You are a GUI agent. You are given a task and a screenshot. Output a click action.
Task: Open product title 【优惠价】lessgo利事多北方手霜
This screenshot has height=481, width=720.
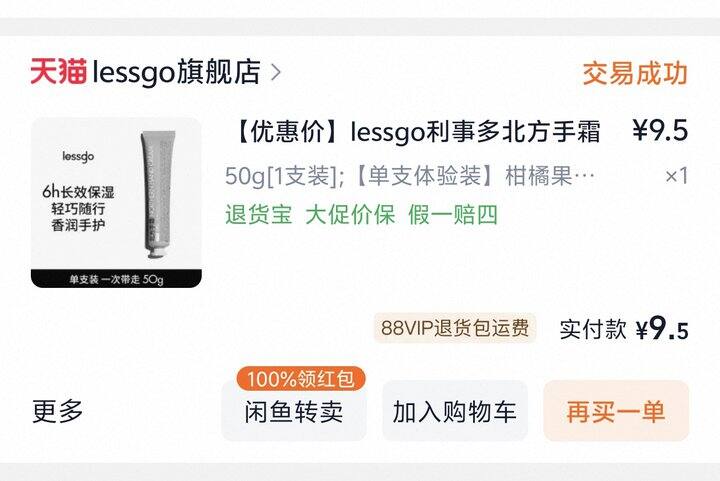coord(416,132)
